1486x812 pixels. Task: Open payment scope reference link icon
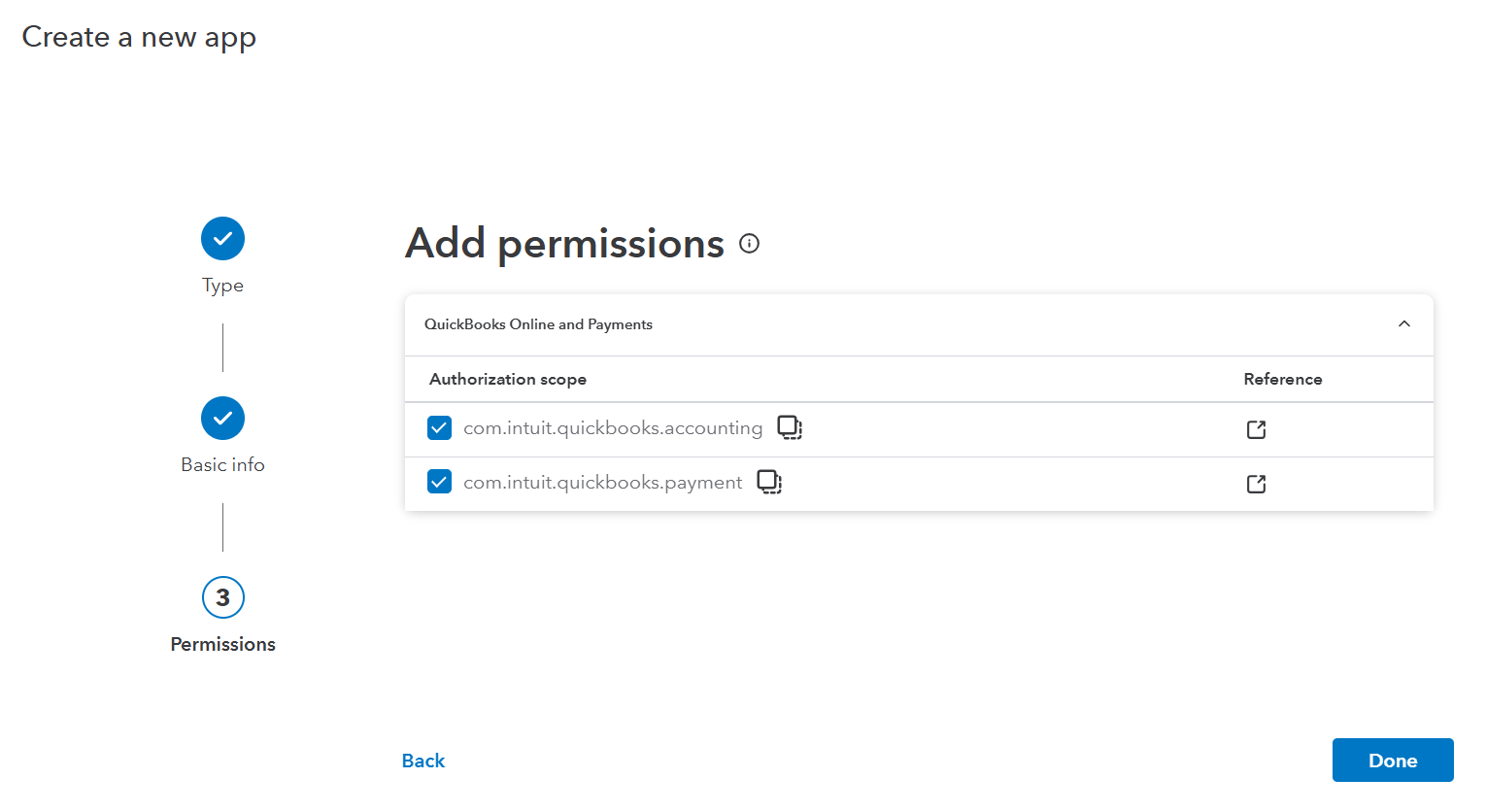tap(1256, 484)
